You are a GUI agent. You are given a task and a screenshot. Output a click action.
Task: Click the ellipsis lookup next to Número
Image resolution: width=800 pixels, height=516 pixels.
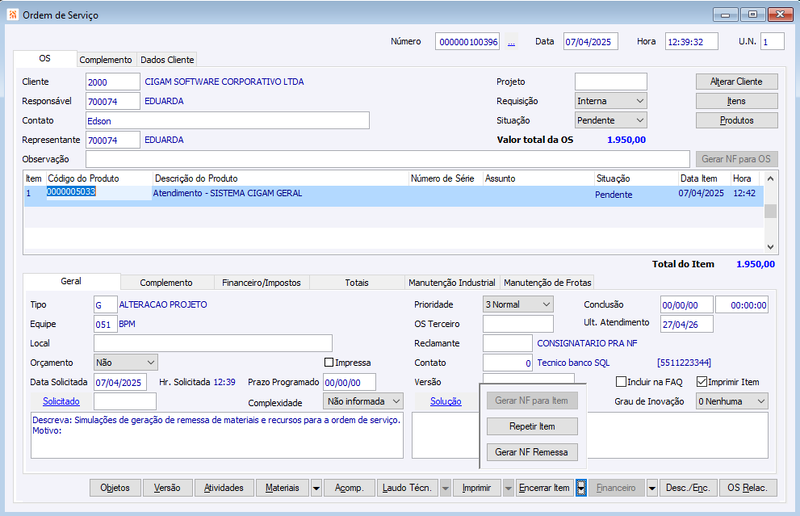click(511, 42)
